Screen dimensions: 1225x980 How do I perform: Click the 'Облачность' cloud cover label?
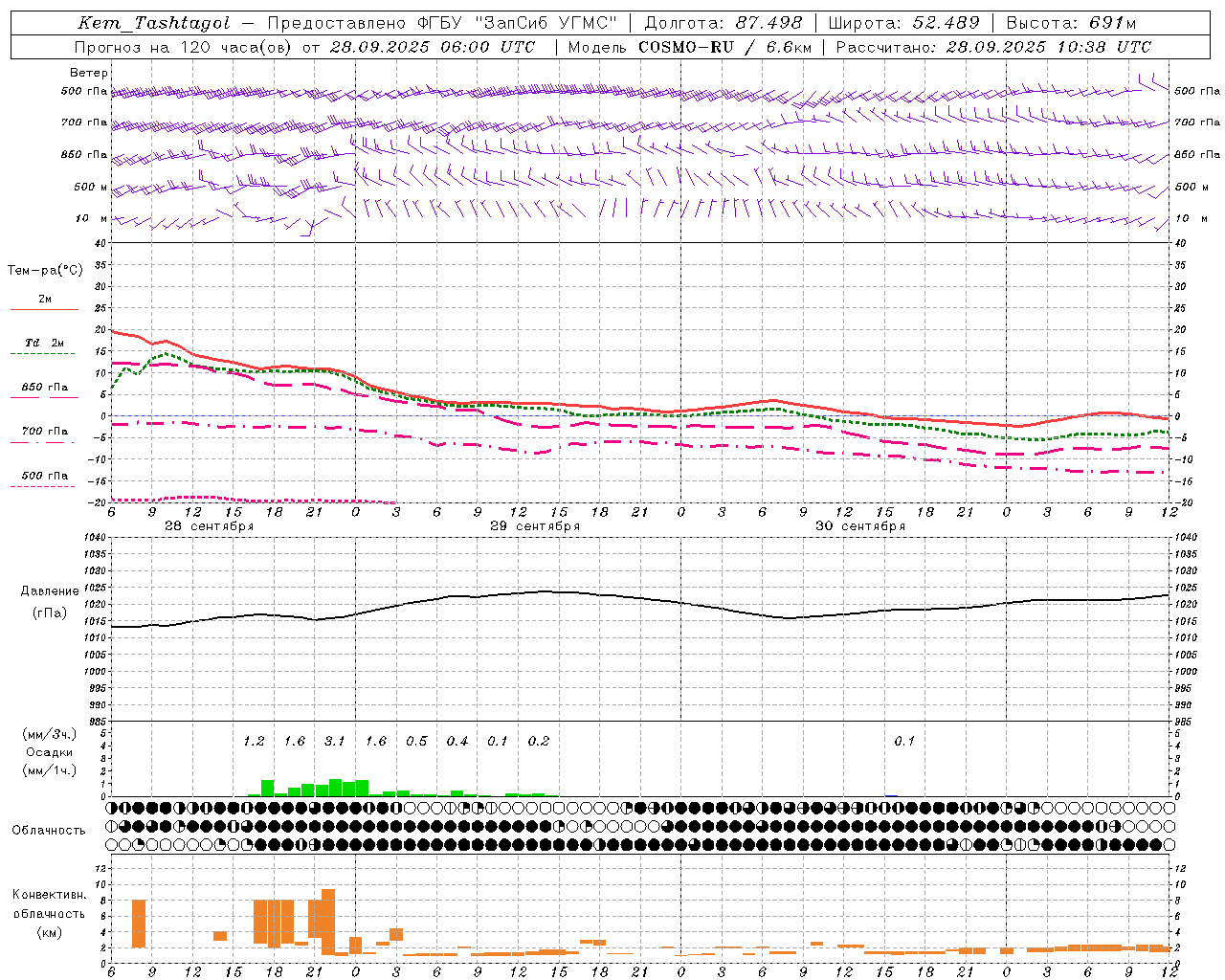pyautogui.click(x=49, y=830)
